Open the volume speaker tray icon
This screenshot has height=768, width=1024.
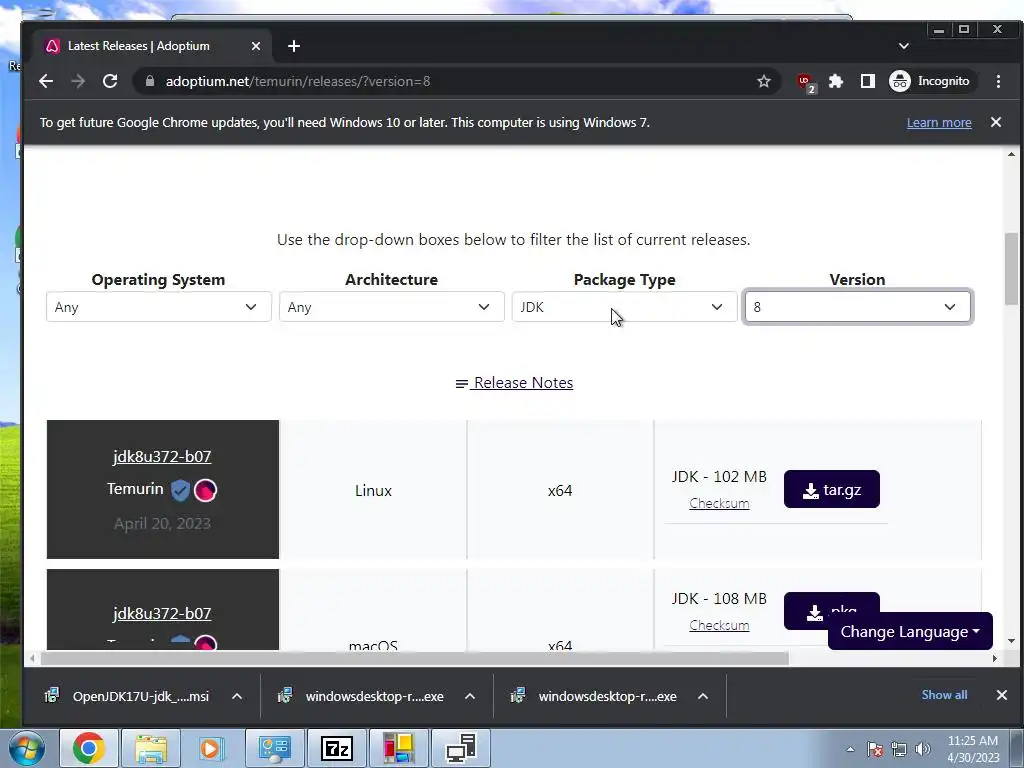922,749
